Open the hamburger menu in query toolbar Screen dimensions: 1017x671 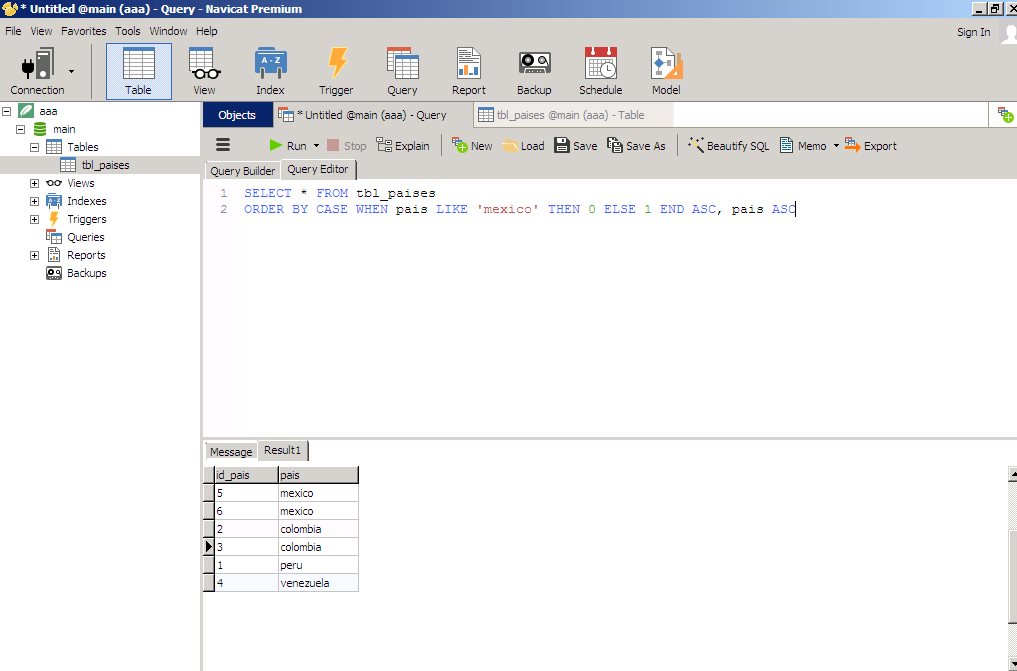click(223, 145)
